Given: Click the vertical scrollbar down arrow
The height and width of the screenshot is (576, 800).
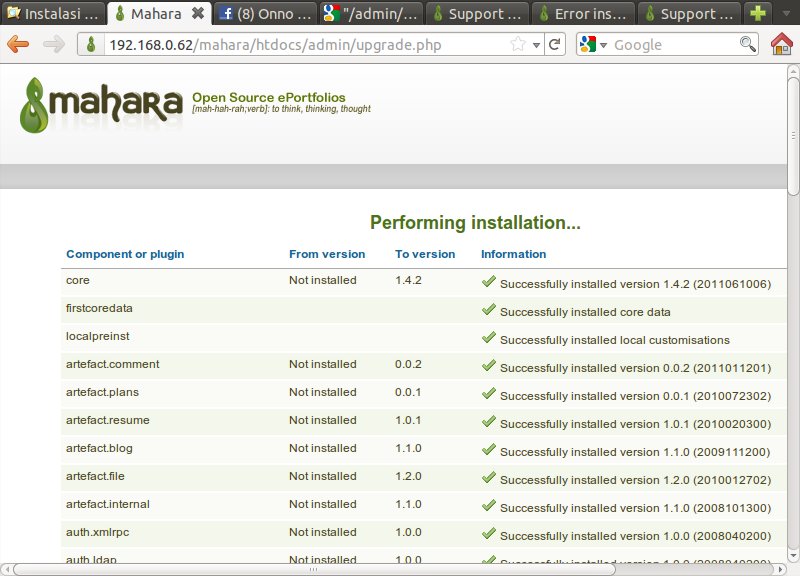Looking at the screenshot, I should pyautogui.click(x=793, y=555).
